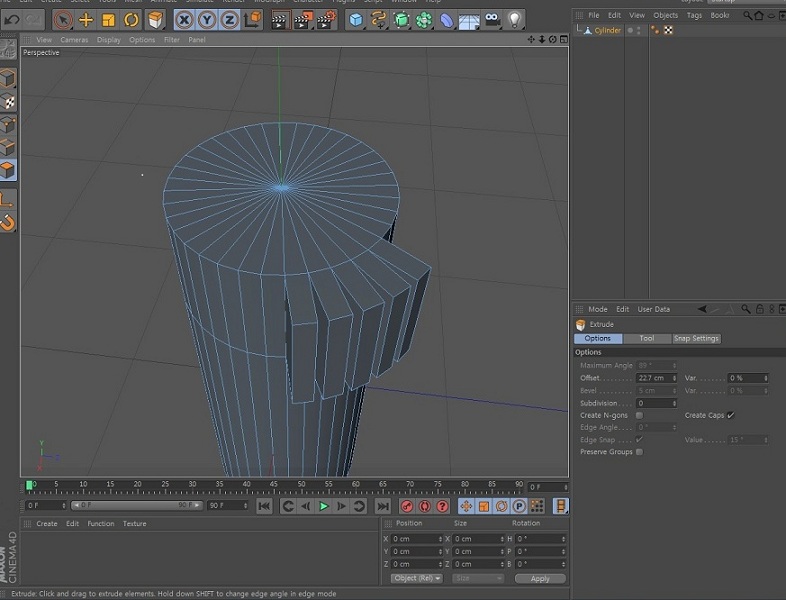Click the Position Y stepper arrows
The width and height of the screenshot is (786, 600).
440,551
